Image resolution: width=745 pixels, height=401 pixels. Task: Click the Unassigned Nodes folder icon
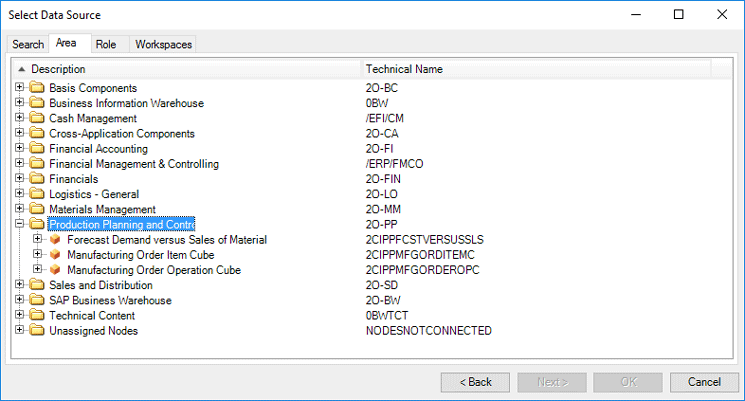tap(37, 331)
